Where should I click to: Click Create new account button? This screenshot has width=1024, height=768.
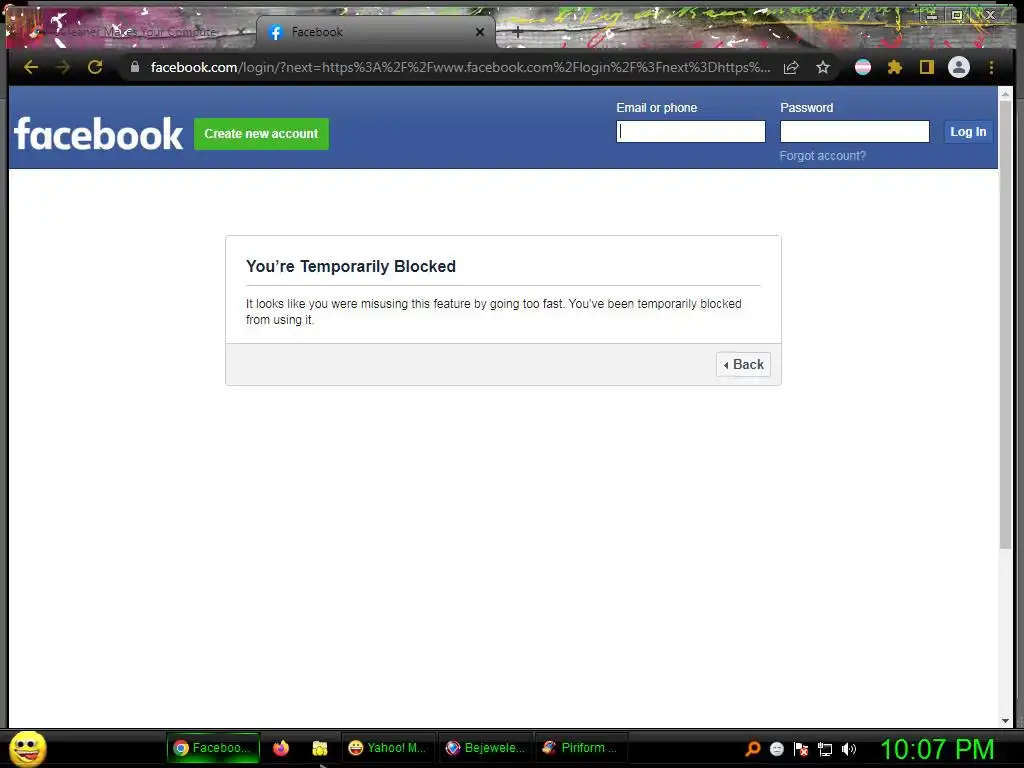click(261, 134)
